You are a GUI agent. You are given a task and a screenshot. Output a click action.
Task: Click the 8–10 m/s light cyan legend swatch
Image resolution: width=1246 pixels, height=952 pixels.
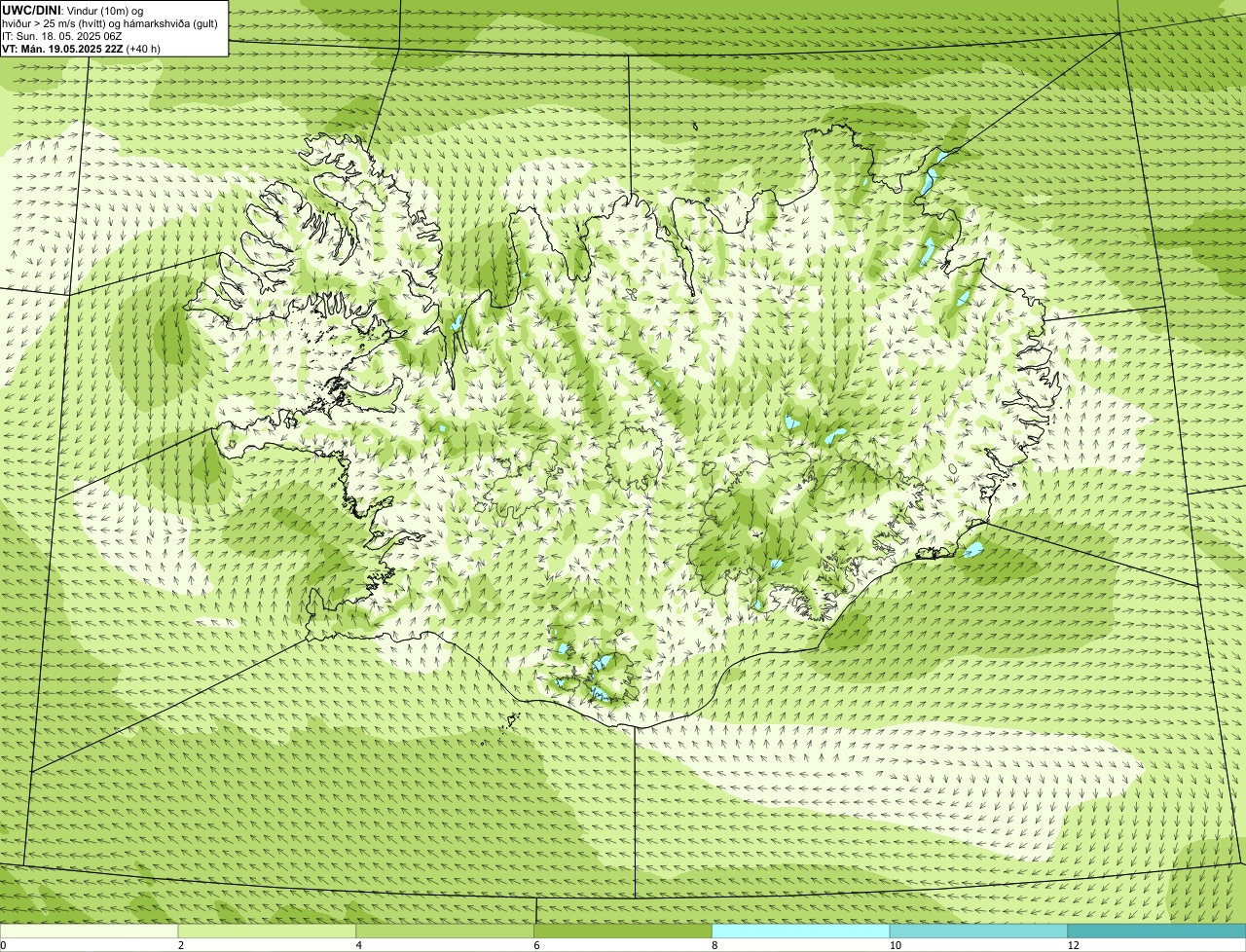(x=801, y=931)
